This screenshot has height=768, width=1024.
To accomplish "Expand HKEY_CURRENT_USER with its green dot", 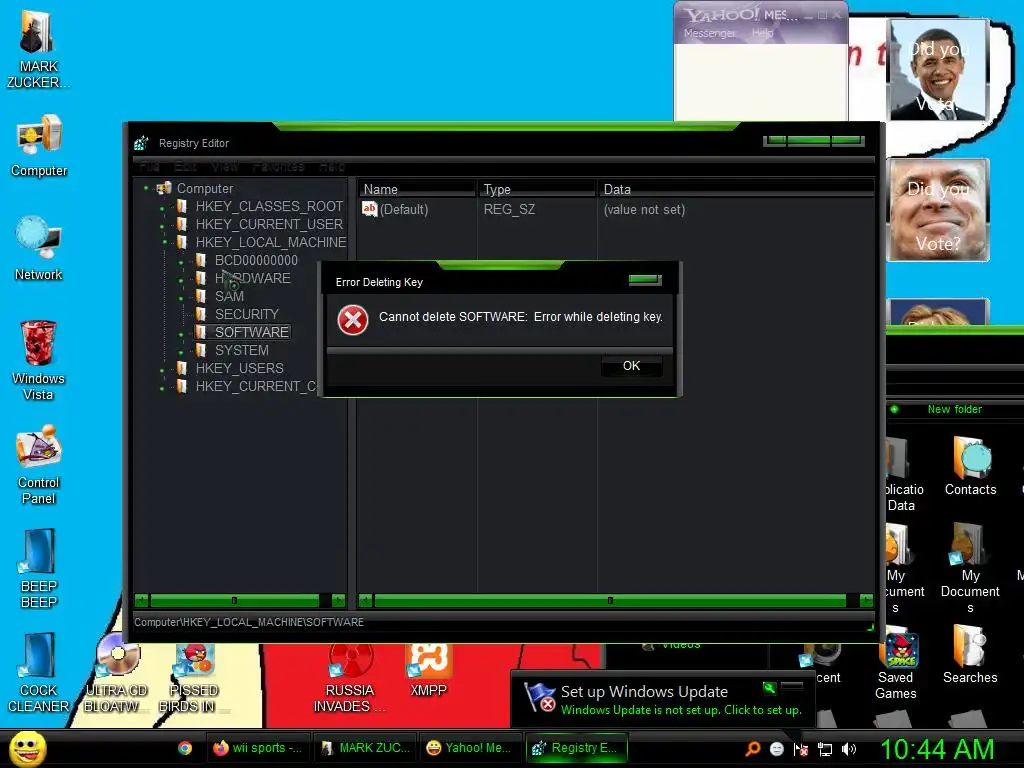I will click(x=163, y=226).
